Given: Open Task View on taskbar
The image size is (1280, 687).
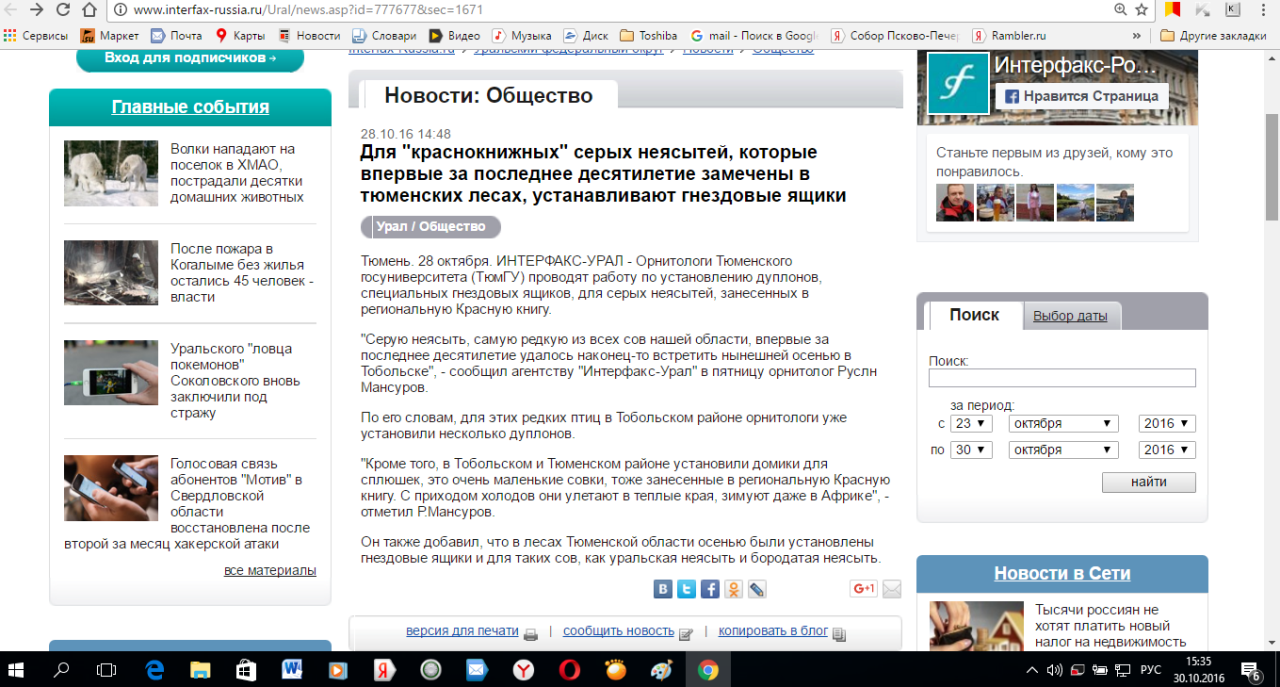Looking at the screenshot, I should click(106, 669).
